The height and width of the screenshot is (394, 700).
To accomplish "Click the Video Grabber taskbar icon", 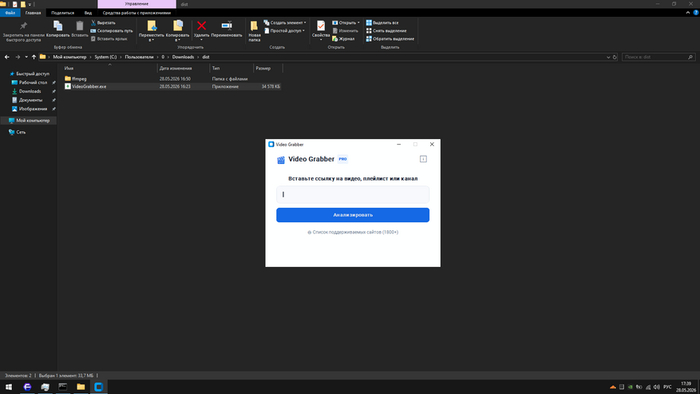I will coord(99,387).
